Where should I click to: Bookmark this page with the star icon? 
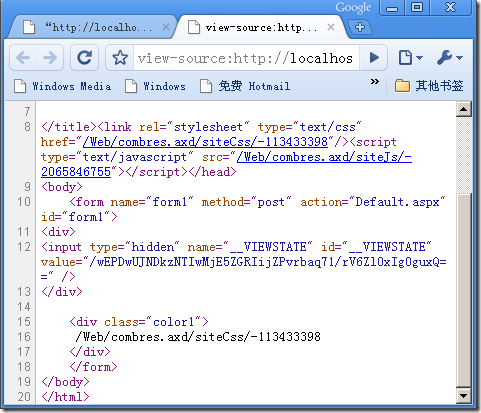pyautogui.click(x=120, y=58)
